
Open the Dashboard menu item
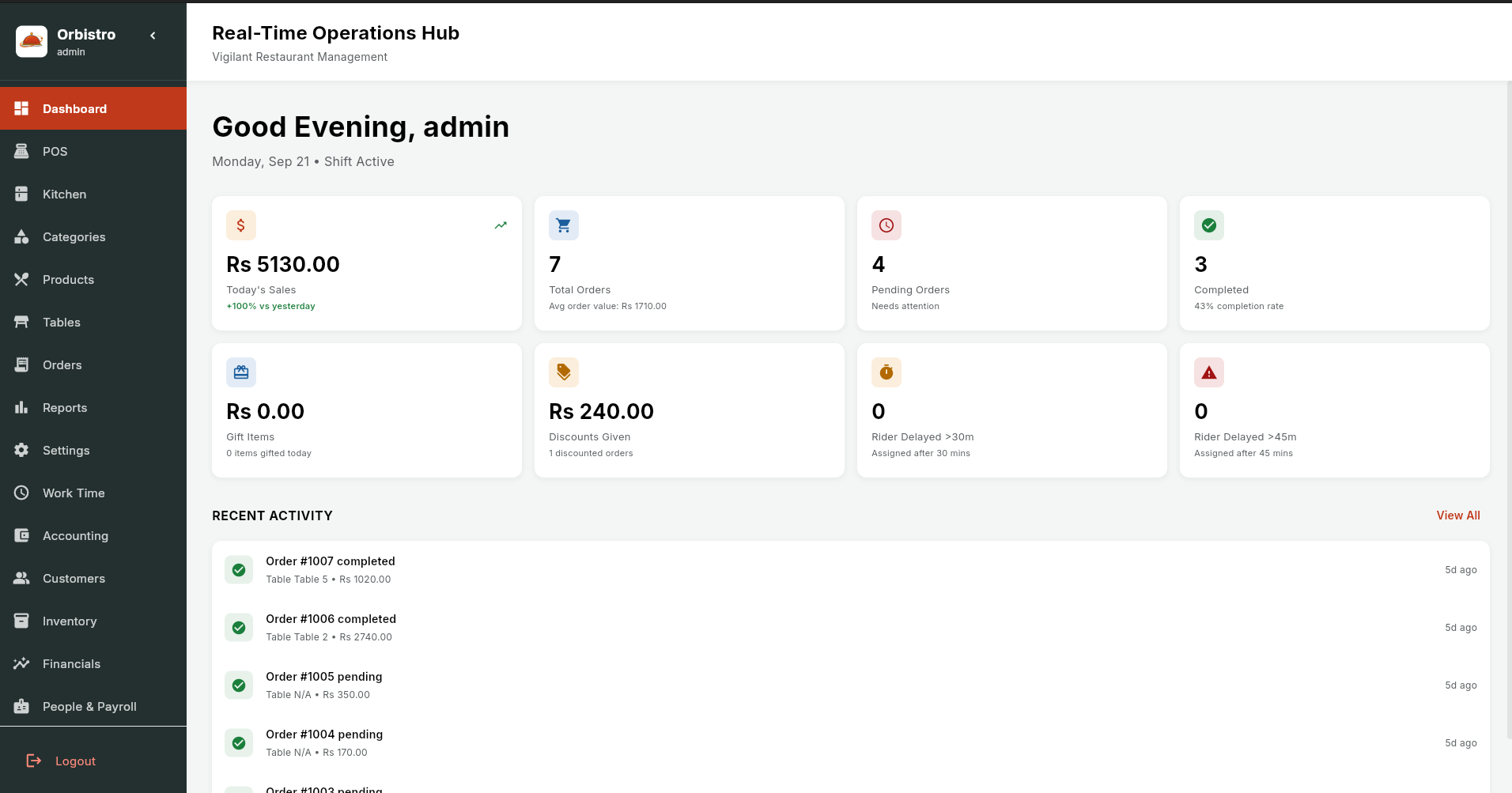click(x=93, y=108)
